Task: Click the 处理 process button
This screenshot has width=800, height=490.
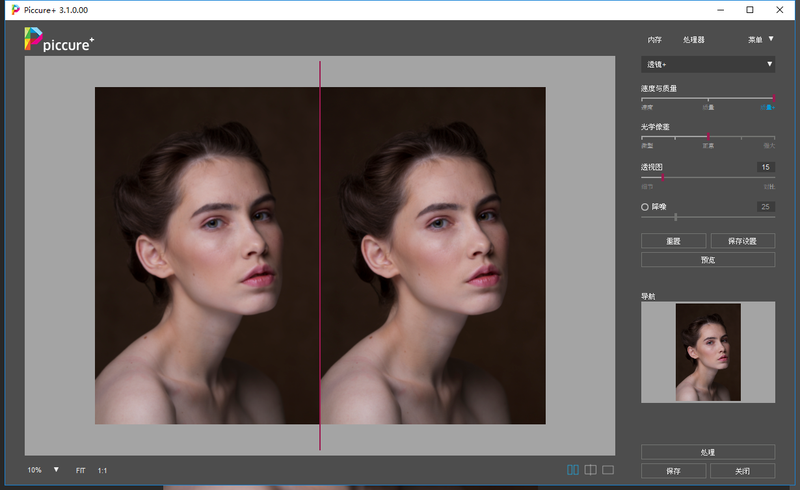Action: tap(707, 452)
